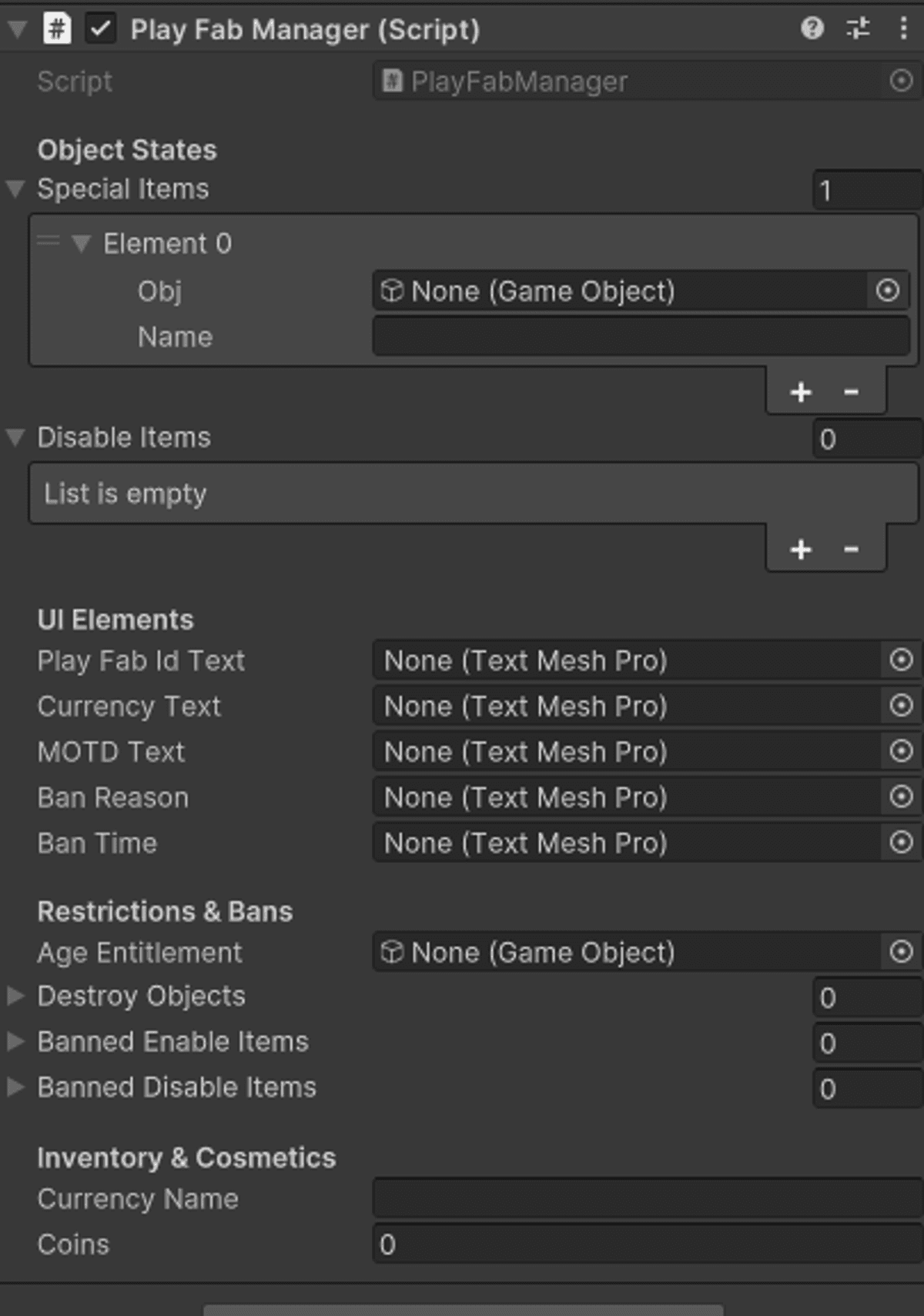
Task: Open component help reference icon
Action: 812,29
